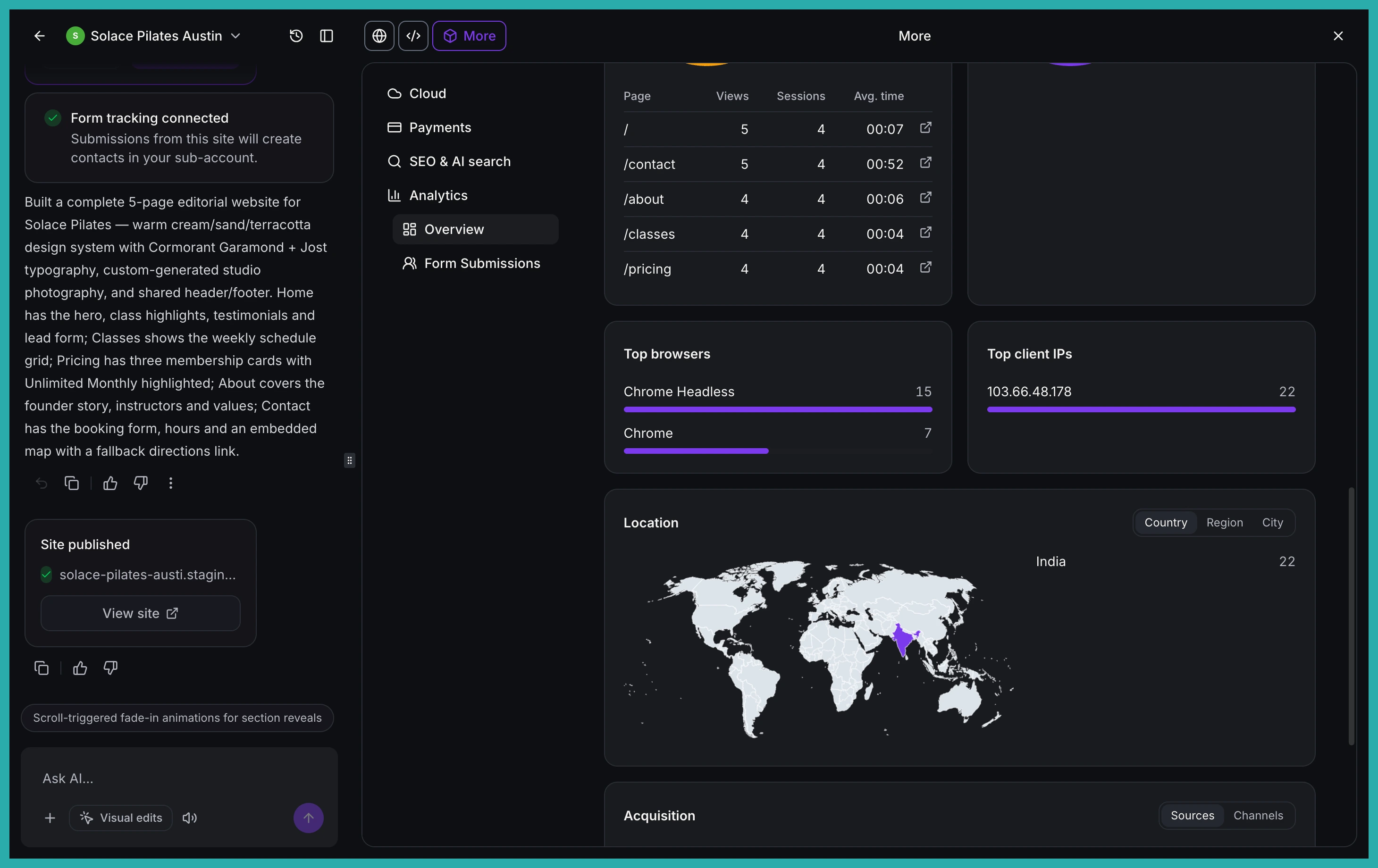
Task: Switch location view to Country
Action: coord(1166,522)
